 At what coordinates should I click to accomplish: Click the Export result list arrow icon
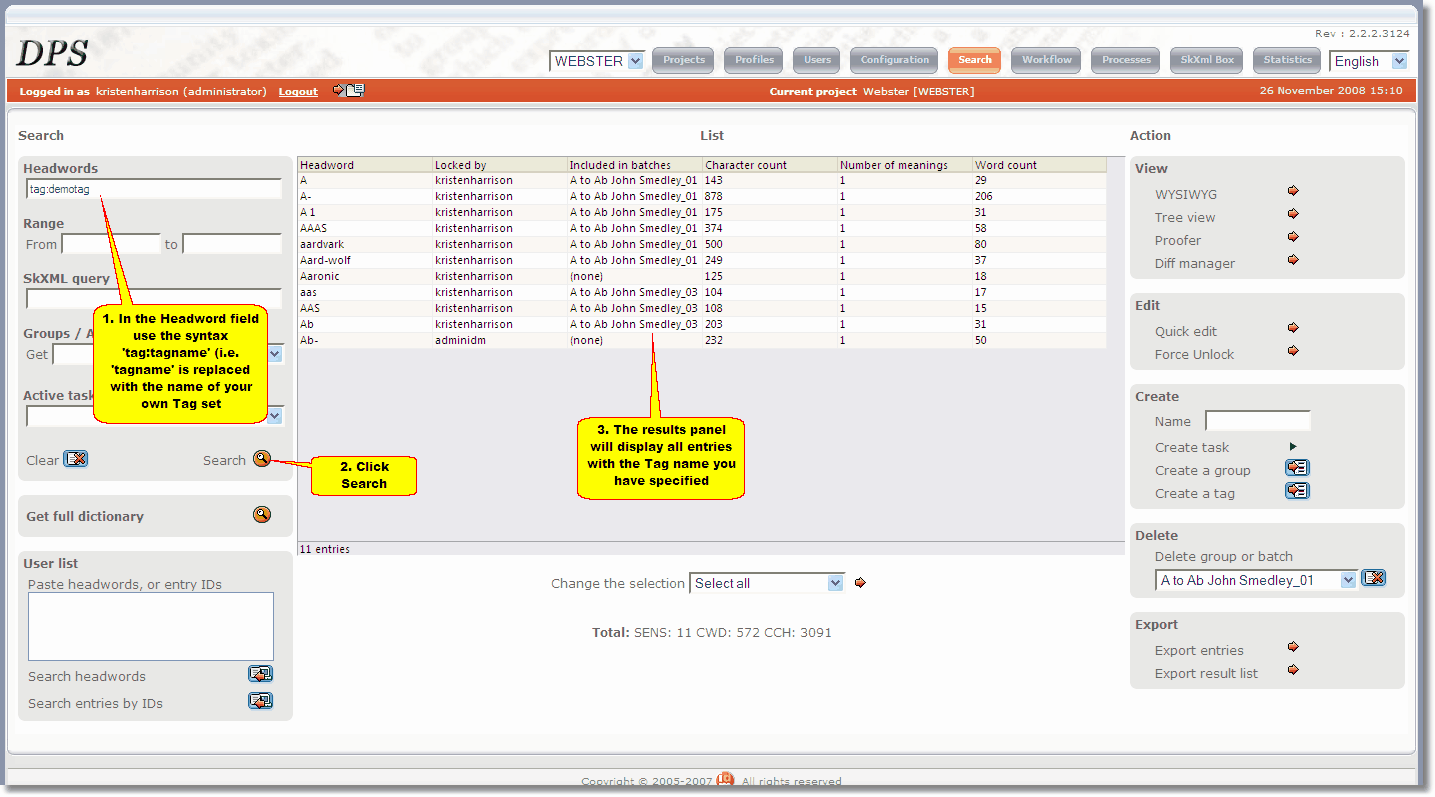click(1293, 670)
